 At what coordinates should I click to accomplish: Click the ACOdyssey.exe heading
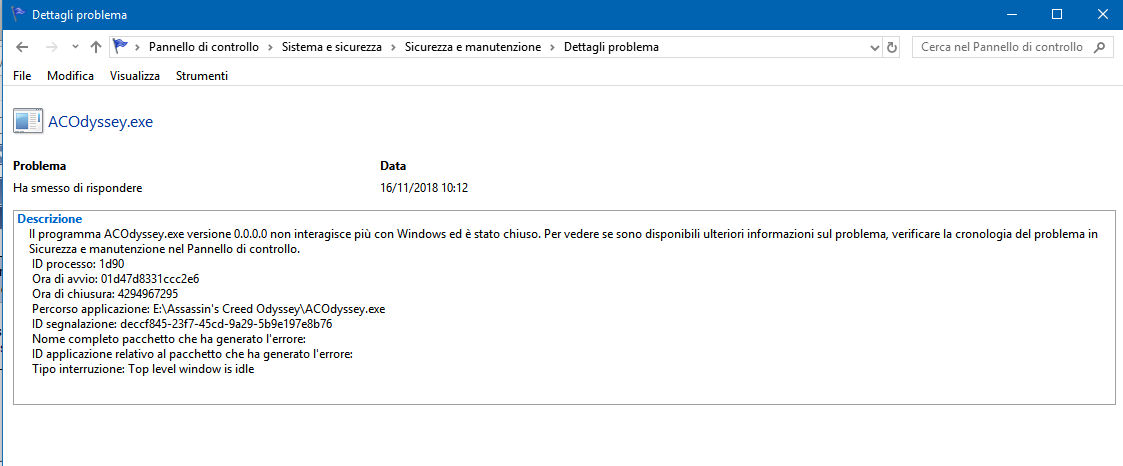pyautogui.click(x=100, y=122)
